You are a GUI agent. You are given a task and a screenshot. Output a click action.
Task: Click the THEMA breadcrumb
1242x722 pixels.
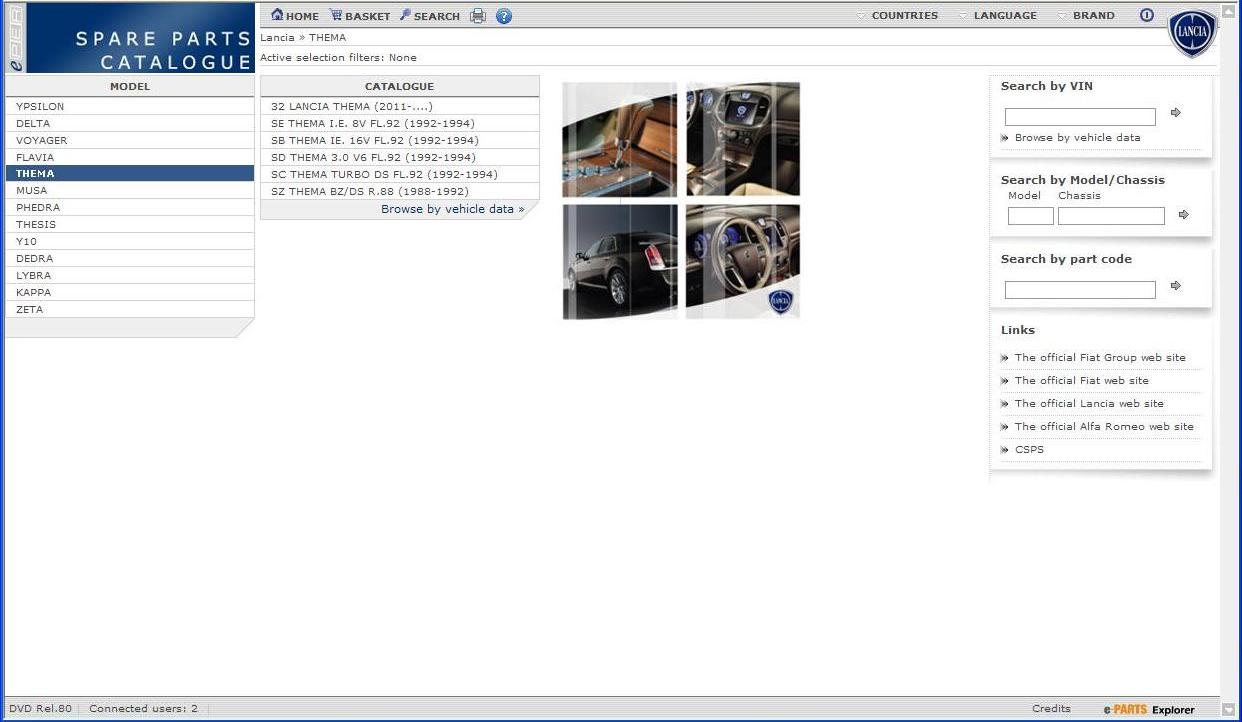(x=327, y=38)
